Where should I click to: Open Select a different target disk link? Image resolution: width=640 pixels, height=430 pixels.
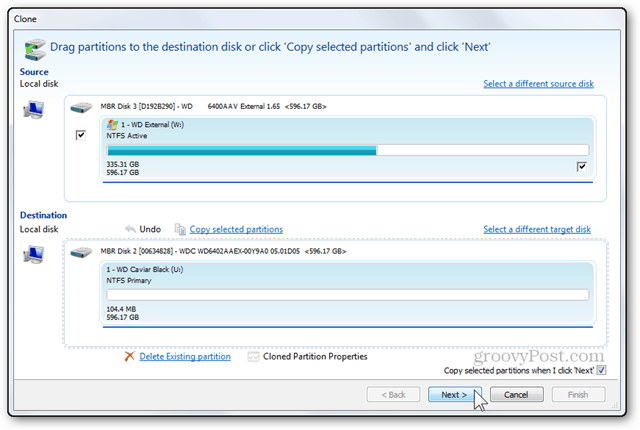point(537,229)
